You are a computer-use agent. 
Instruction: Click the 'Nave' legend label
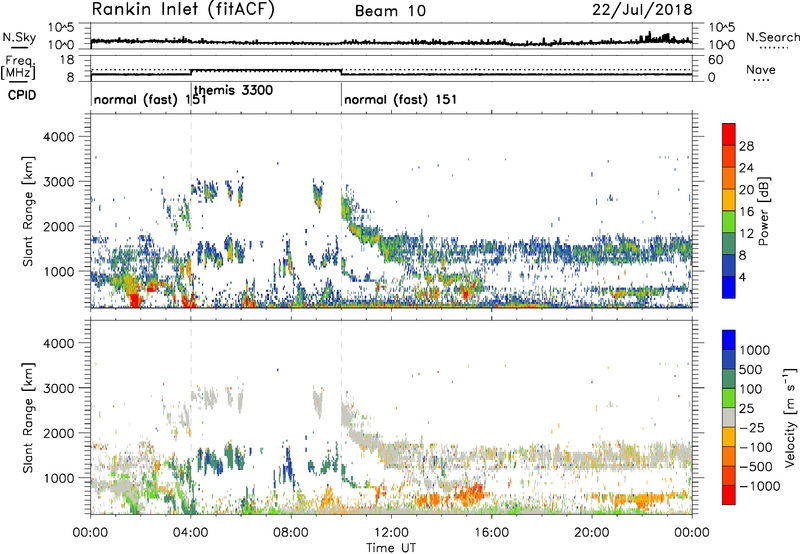click(x=761, y=70)
